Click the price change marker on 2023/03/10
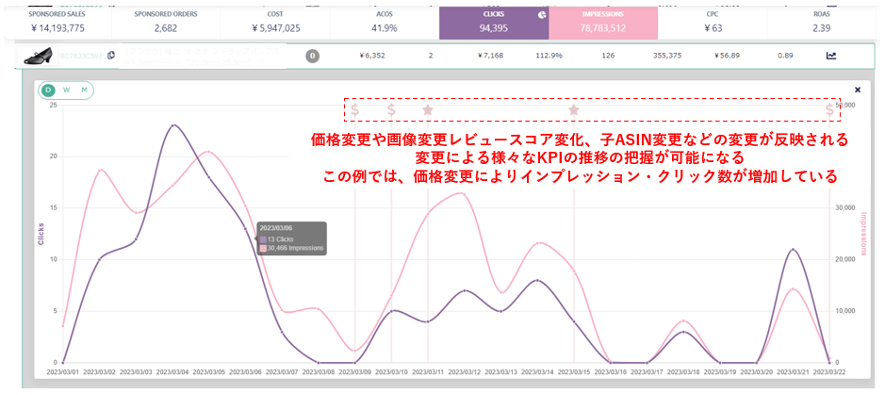Image resolution: width=885 pixels, height=395 pixels. 391,109
